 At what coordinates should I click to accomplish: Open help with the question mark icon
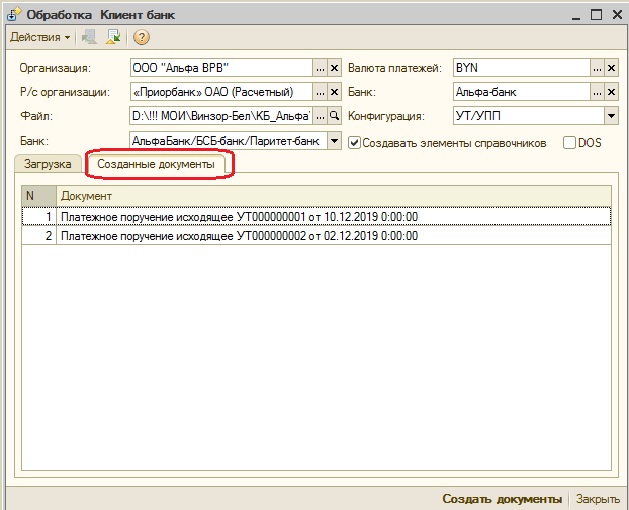pyautogui.click(x=141, y=37)
